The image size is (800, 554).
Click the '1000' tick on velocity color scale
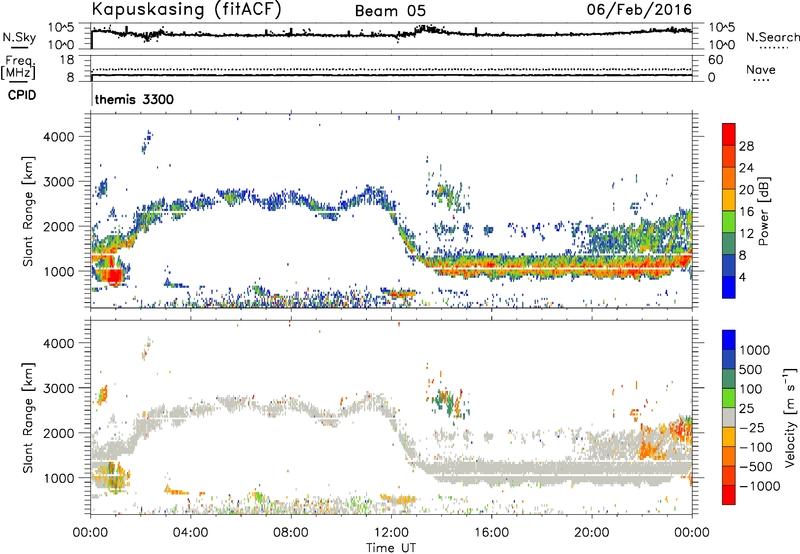[x=755, y=350]
